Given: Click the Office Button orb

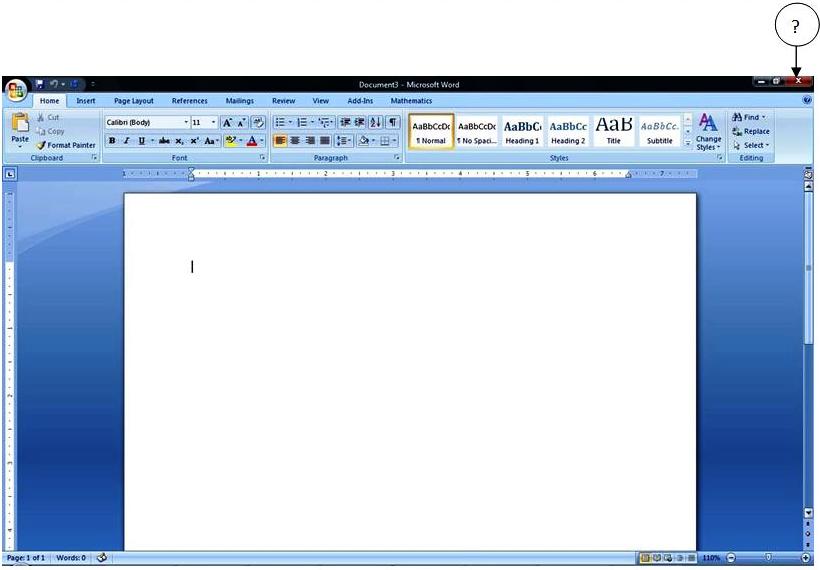Looking at the screenshot, I should pos(15,91).
